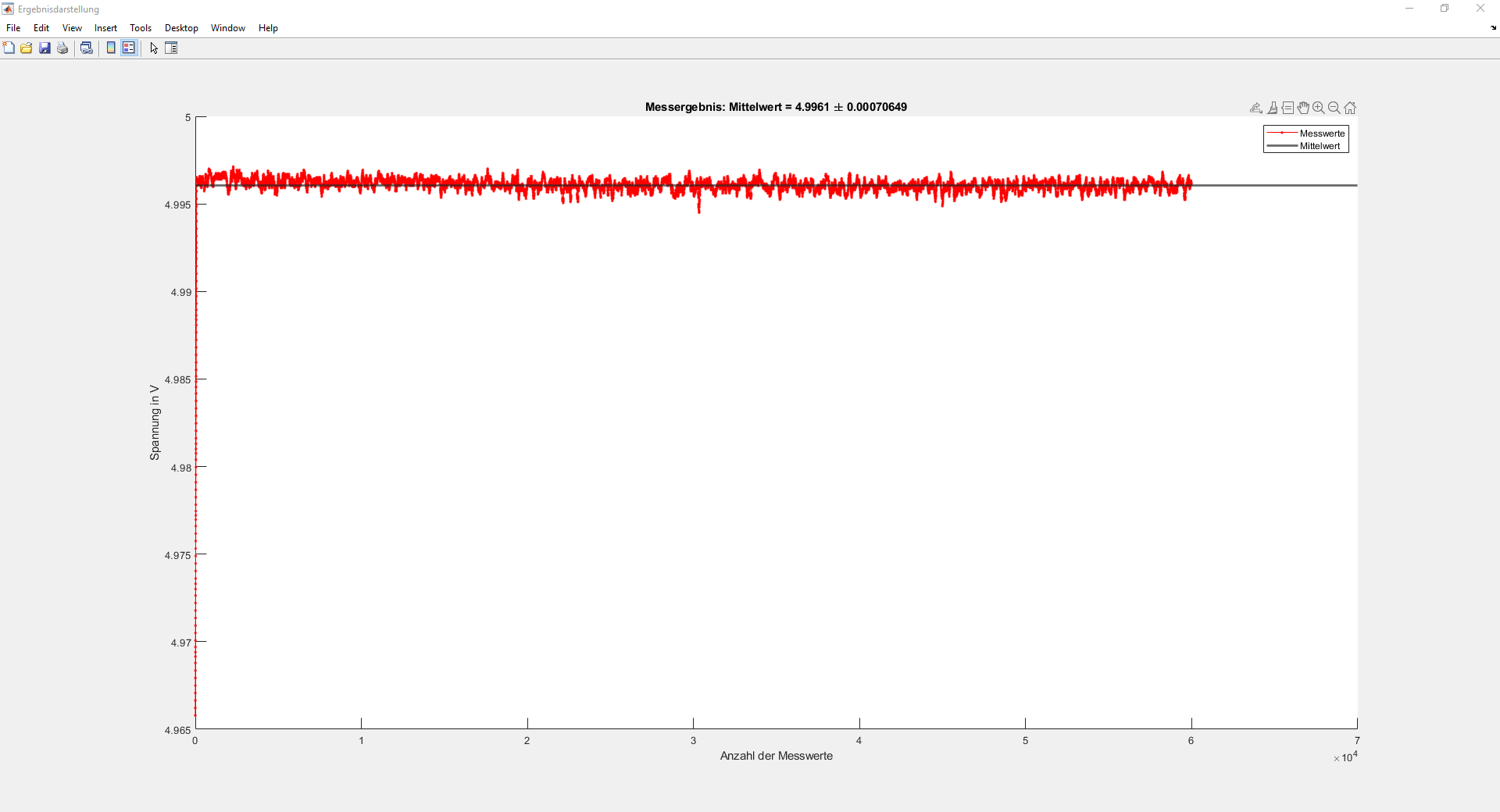
Task: Click the Messwerte legend entry
Action: point(1322,134)
